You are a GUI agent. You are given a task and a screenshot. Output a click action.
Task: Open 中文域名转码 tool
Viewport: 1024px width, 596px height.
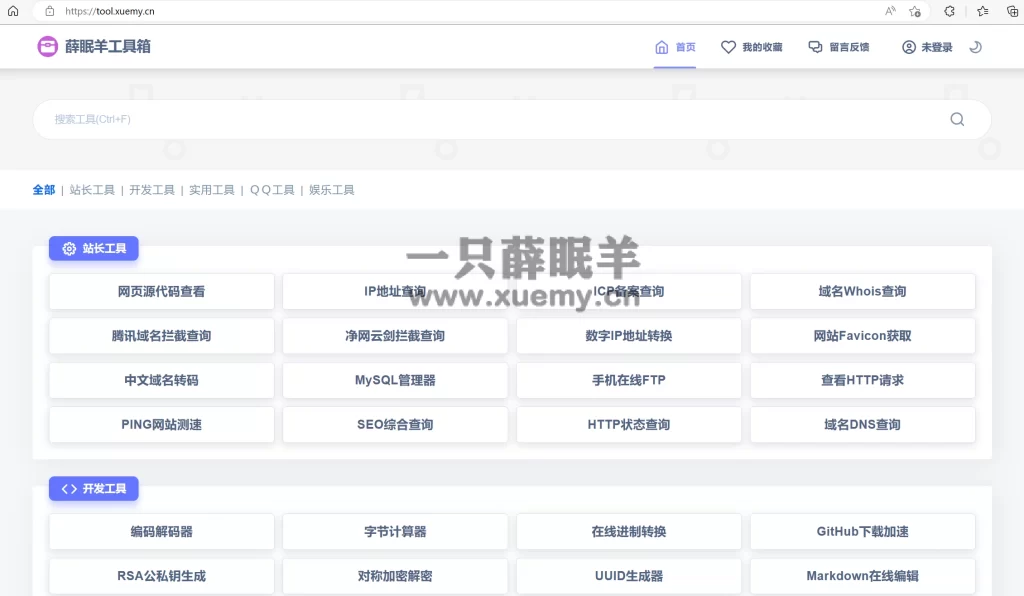(161, 380)
